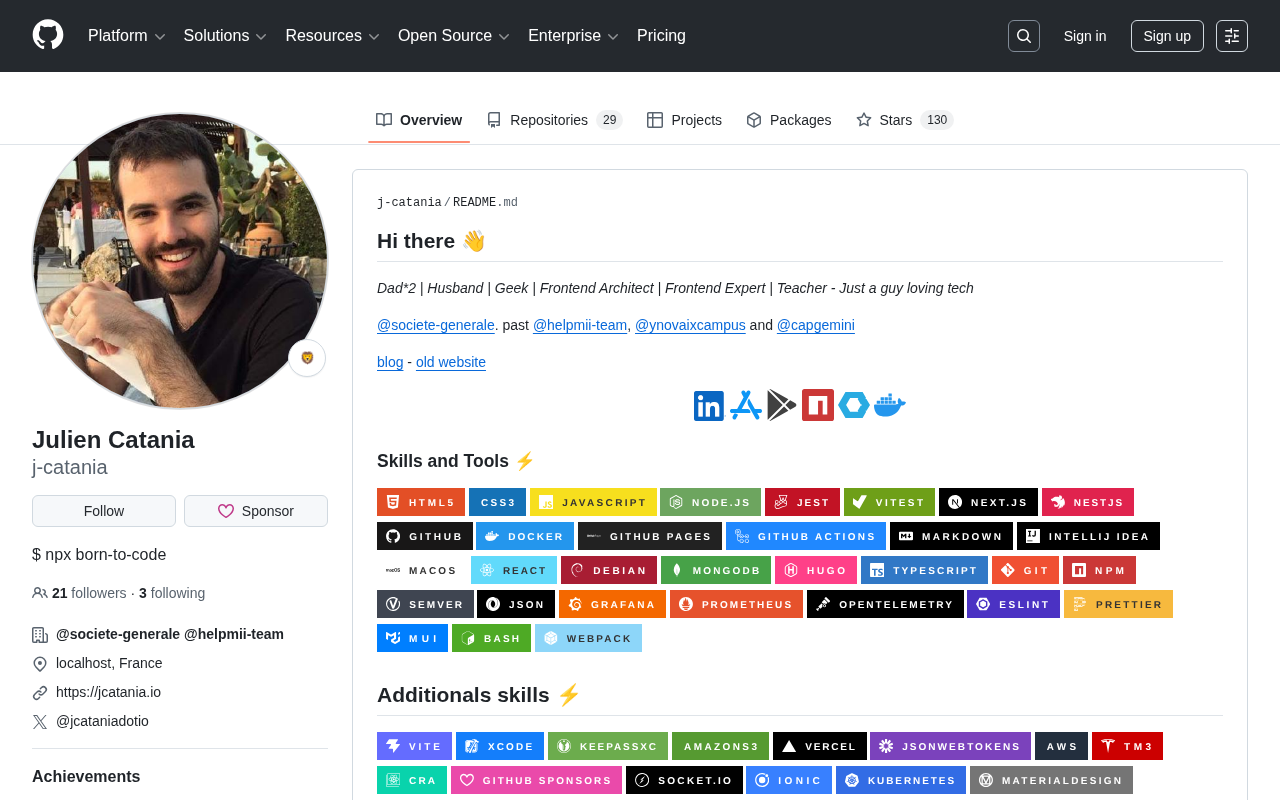Click the ESLint skill badge
The height and width of the screenshot is (800, 1280).
click(1013, 604)
